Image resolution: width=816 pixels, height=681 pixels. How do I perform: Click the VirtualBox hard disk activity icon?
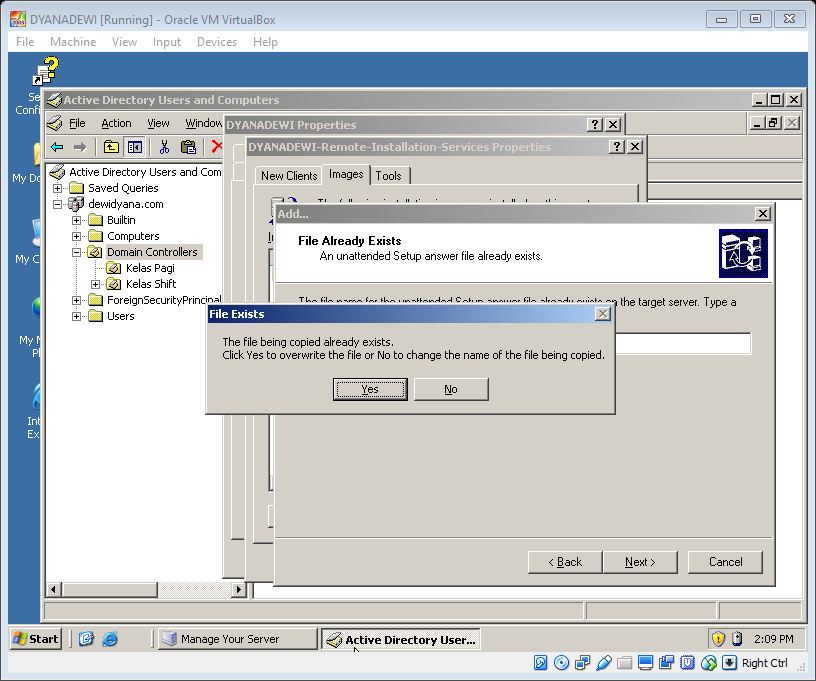pyautogui.click(x=541, y=663)
